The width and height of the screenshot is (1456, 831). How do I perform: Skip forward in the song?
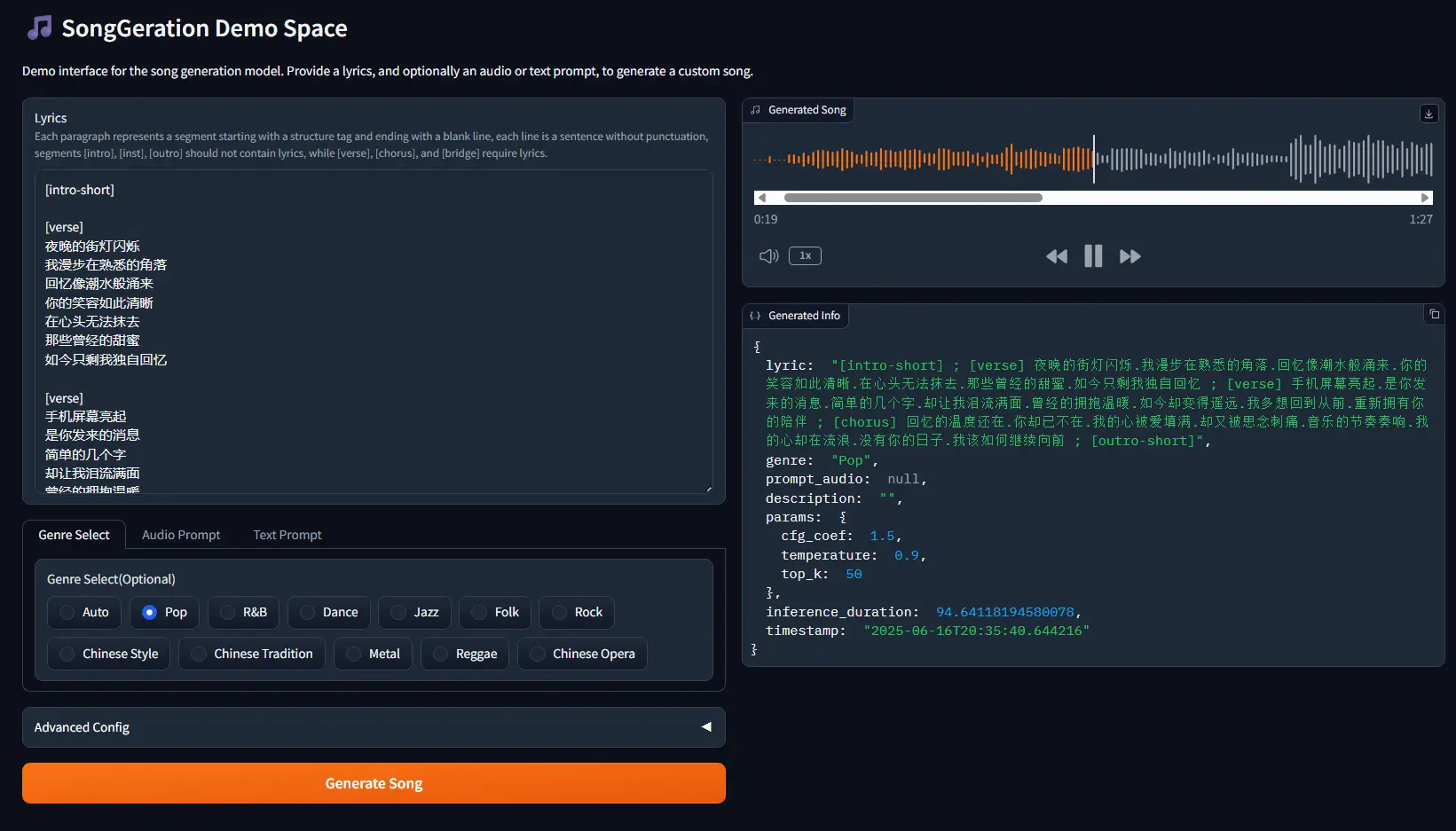(1129, 256)
